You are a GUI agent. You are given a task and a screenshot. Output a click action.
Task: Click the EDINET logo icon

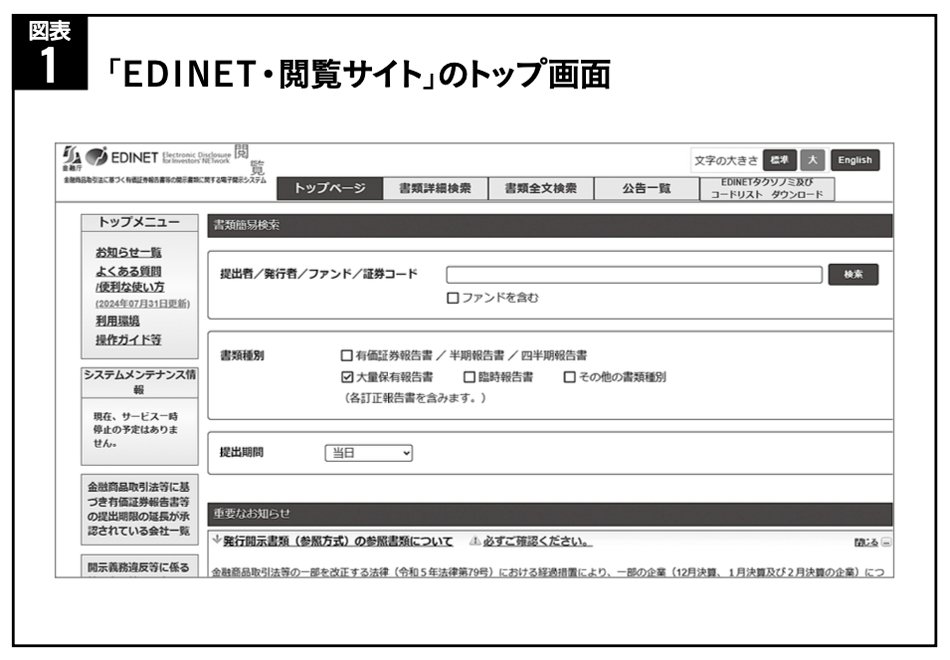(x=96, y=157)
